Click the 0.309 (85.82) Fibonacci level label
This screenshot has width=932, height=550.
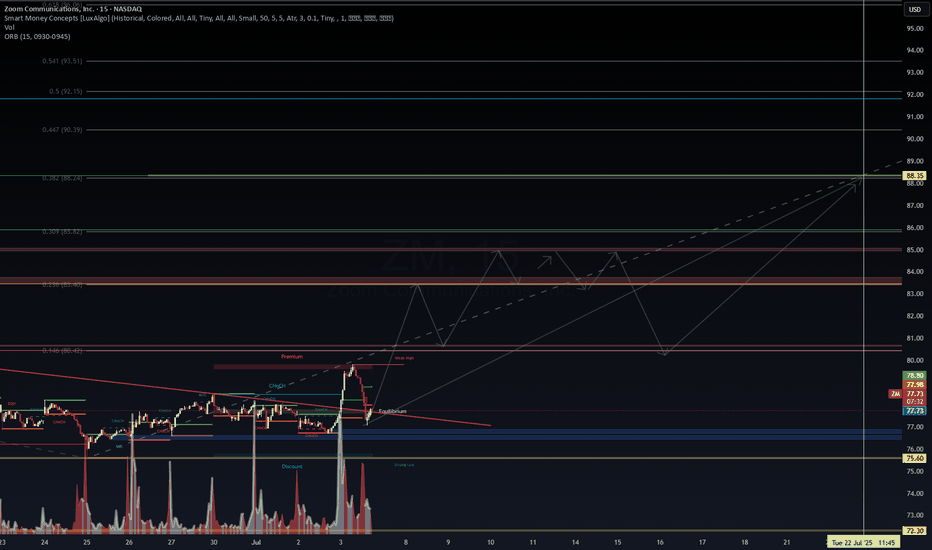(x=62, y=231)
